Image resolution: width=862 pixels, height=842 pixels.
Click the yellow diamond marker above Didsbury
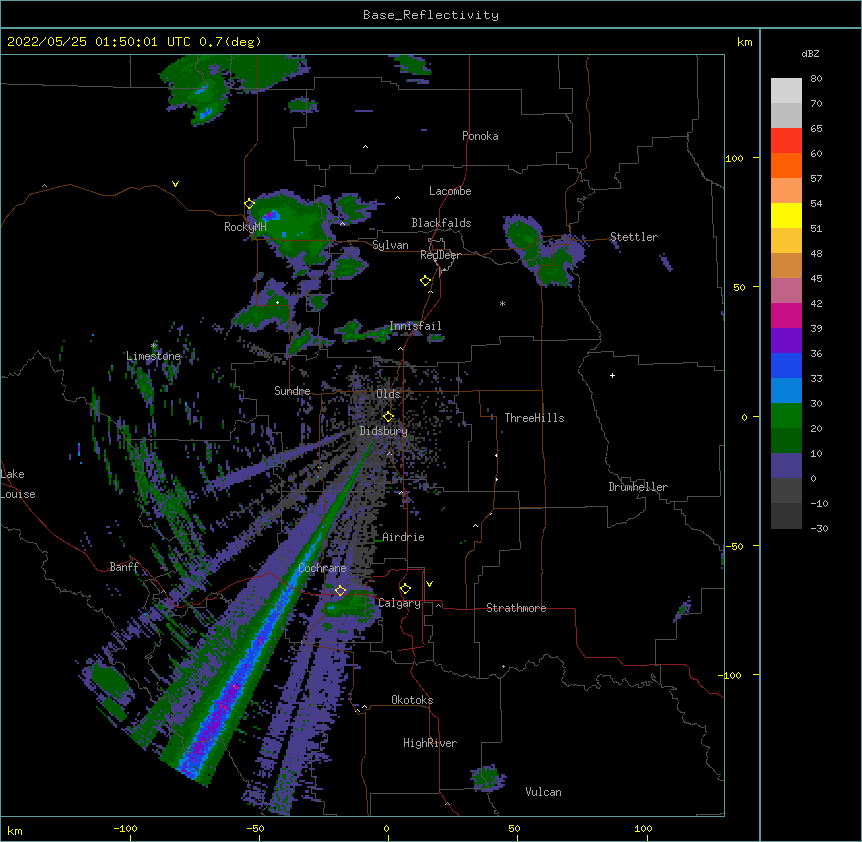(388, 417)
